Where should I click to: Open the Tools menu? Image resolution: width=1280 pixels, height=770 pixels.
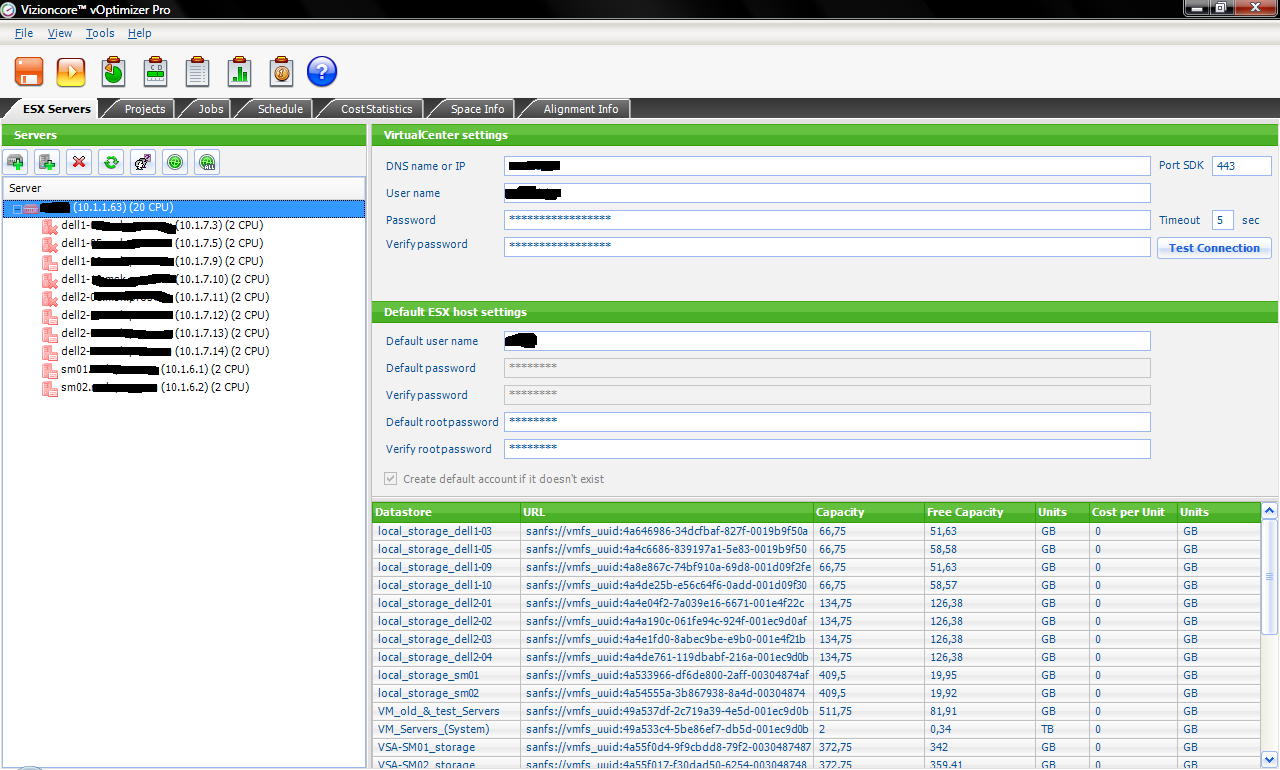pyautogui.click(x=100, y=33)
